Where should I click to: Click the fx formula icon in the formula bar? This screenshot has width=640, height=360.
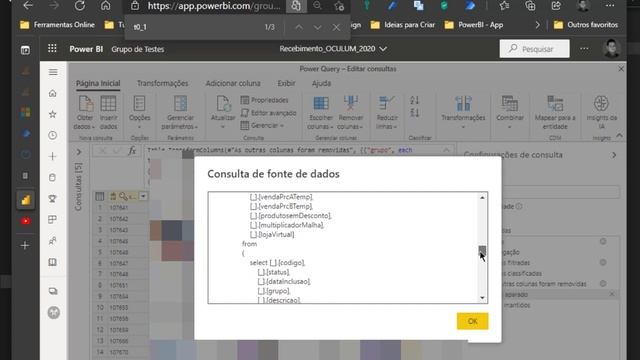pyautogui.click(x=132, y=151)
